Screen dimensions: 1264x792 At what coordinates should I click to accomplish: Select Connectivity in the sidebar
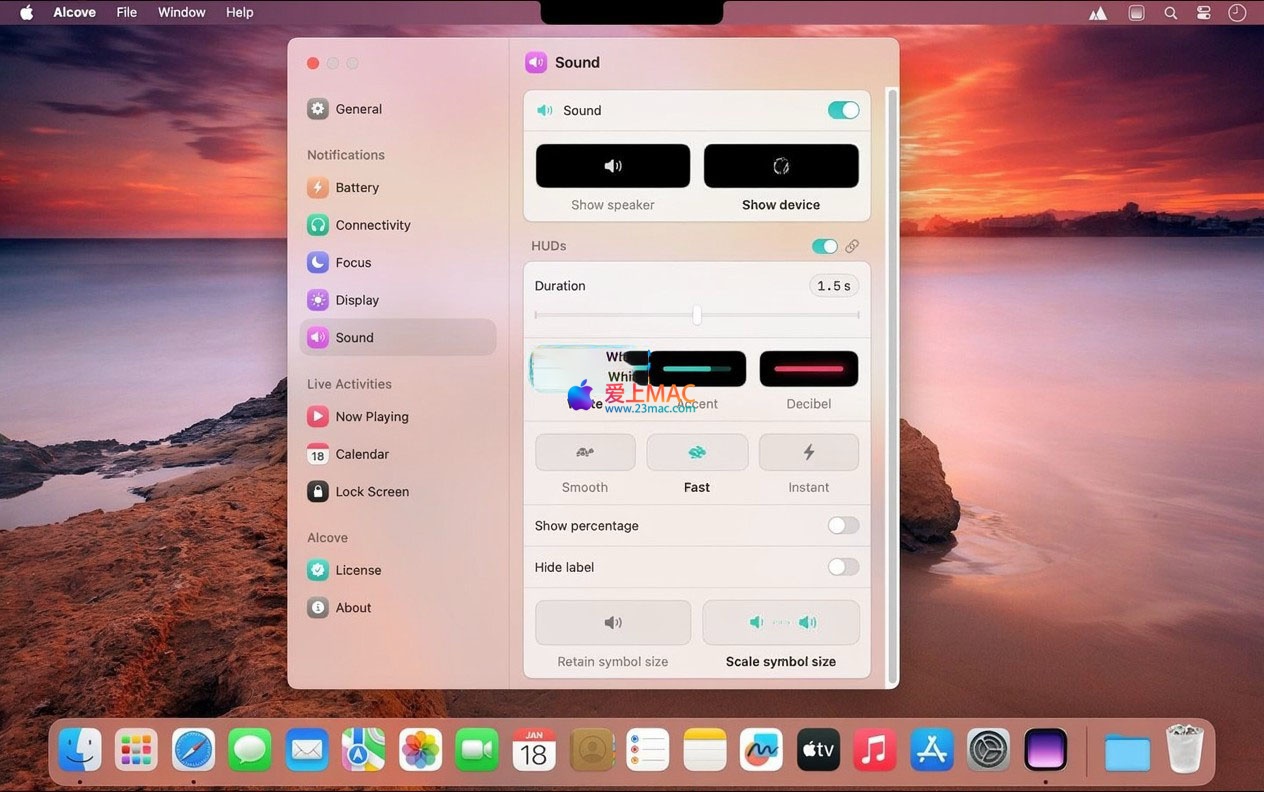pos(372,225)
